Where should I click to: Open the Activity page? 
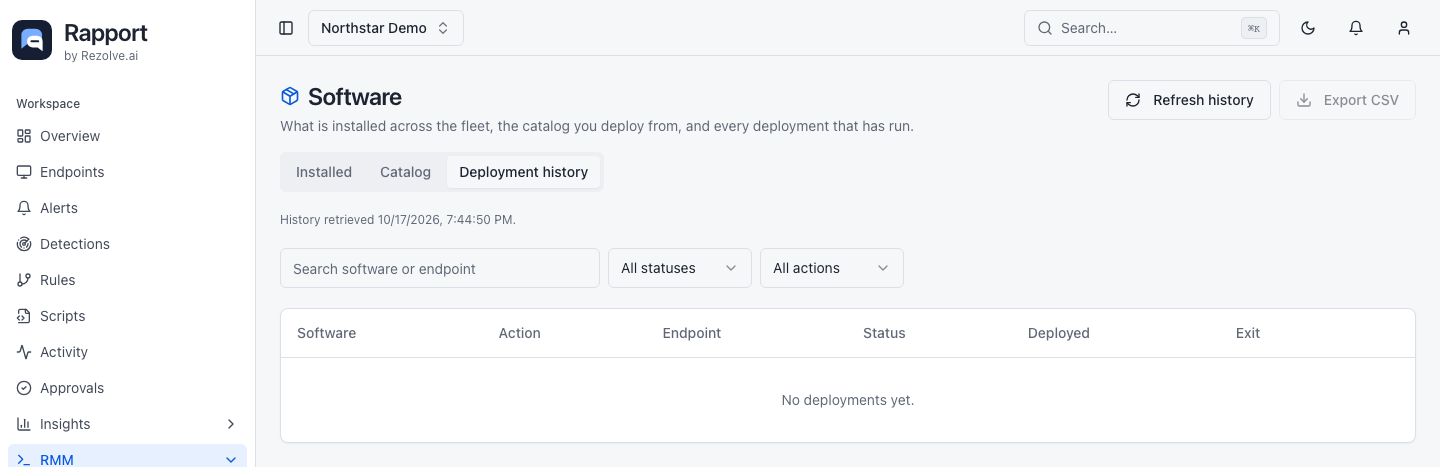pyautogui.click(x=127, y=352)
